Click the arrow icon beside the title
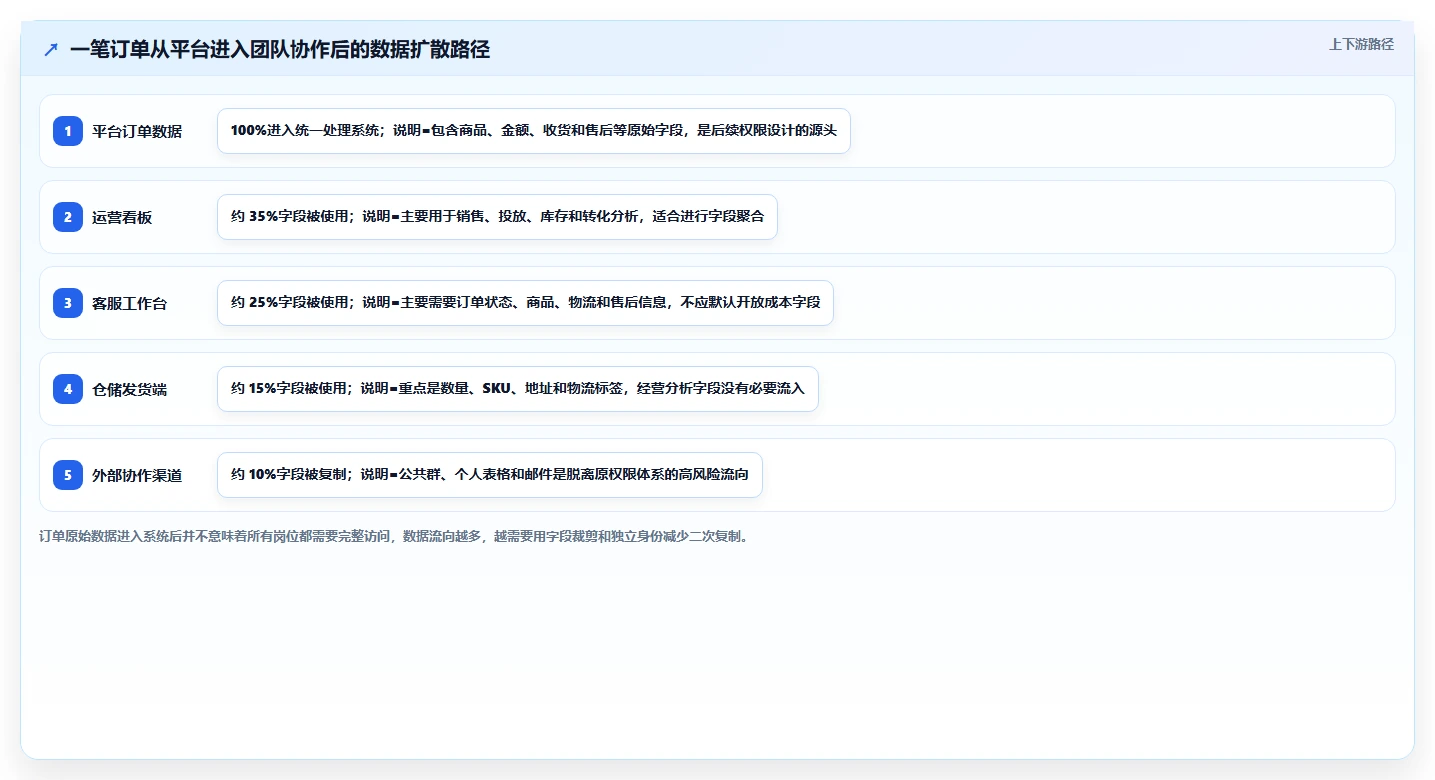1435x780 pixels. 51,49
